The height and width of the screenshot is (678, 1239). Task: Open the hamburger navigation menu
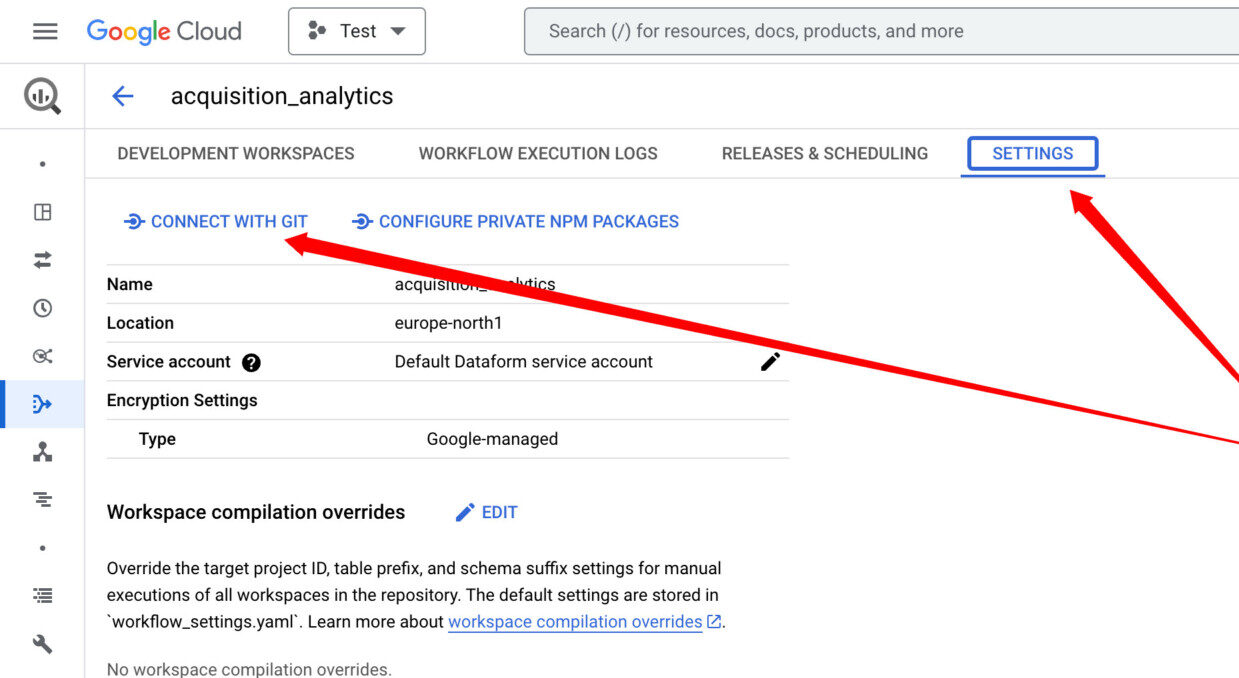(x=45, y=31)
